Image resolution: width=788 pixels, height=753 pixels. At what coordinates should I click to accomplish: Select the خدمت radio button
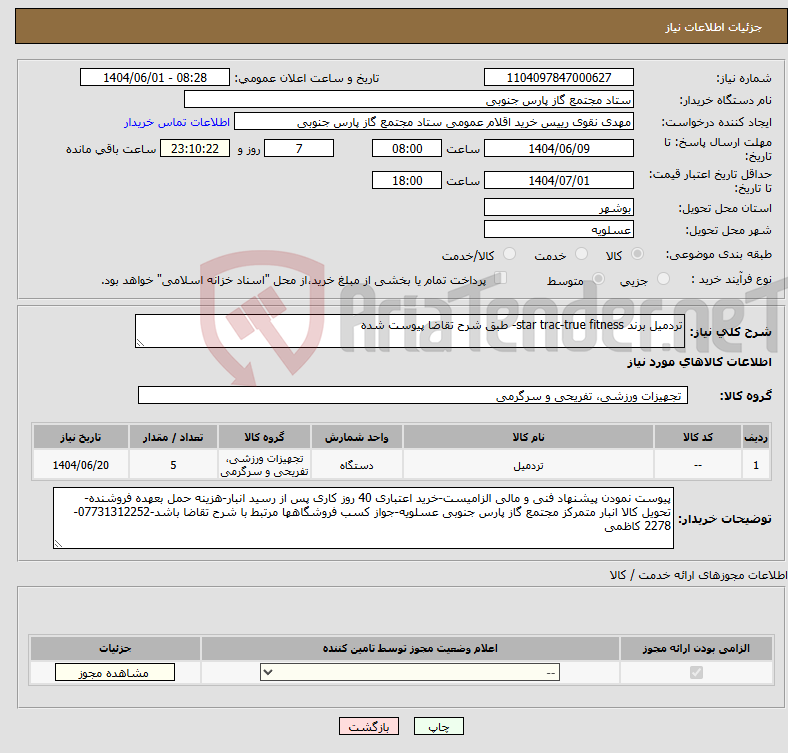pos(581,254)
